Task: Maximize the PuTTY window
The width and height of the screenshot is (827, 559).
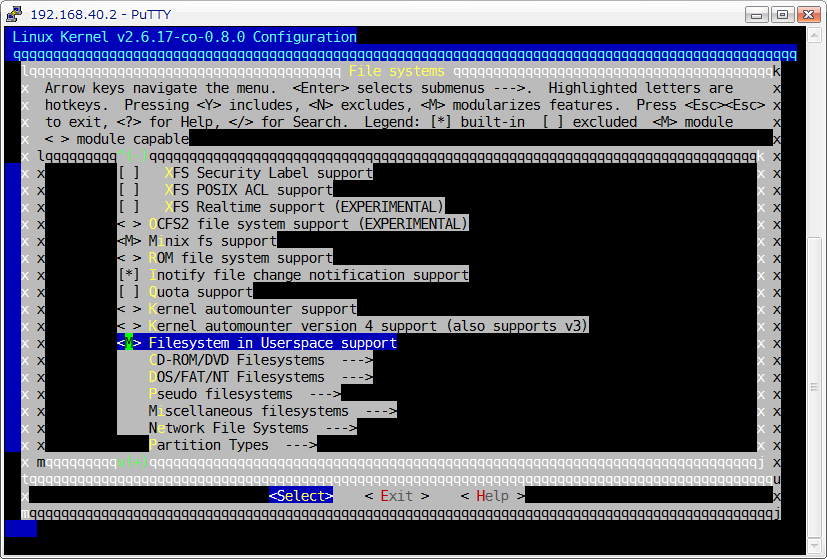Action: click(x=782, y=13)
